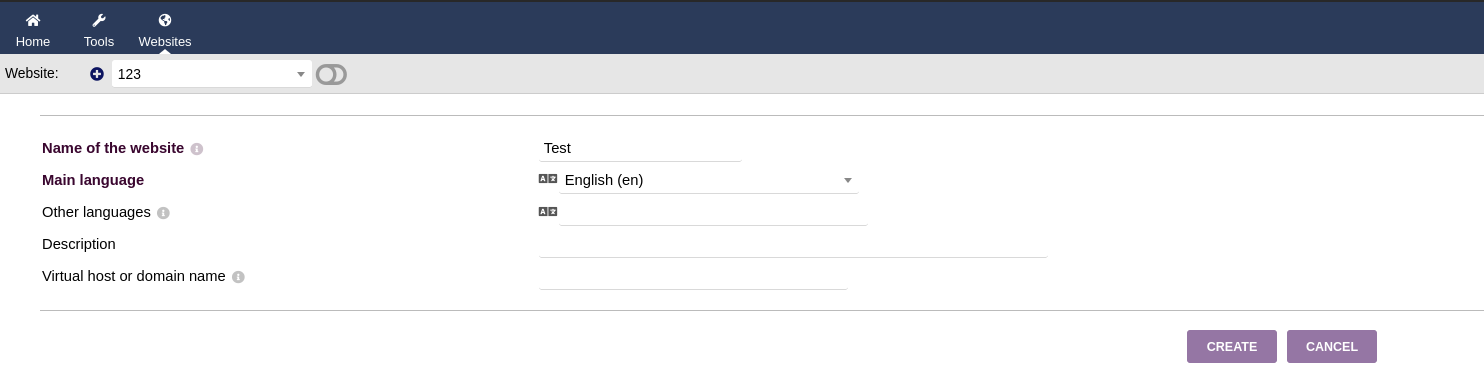The width and height of the screenshot is (1484, 388).
Task: Open the website 123 dropdown
Action: pyautogui.click(x=212, y=74)
